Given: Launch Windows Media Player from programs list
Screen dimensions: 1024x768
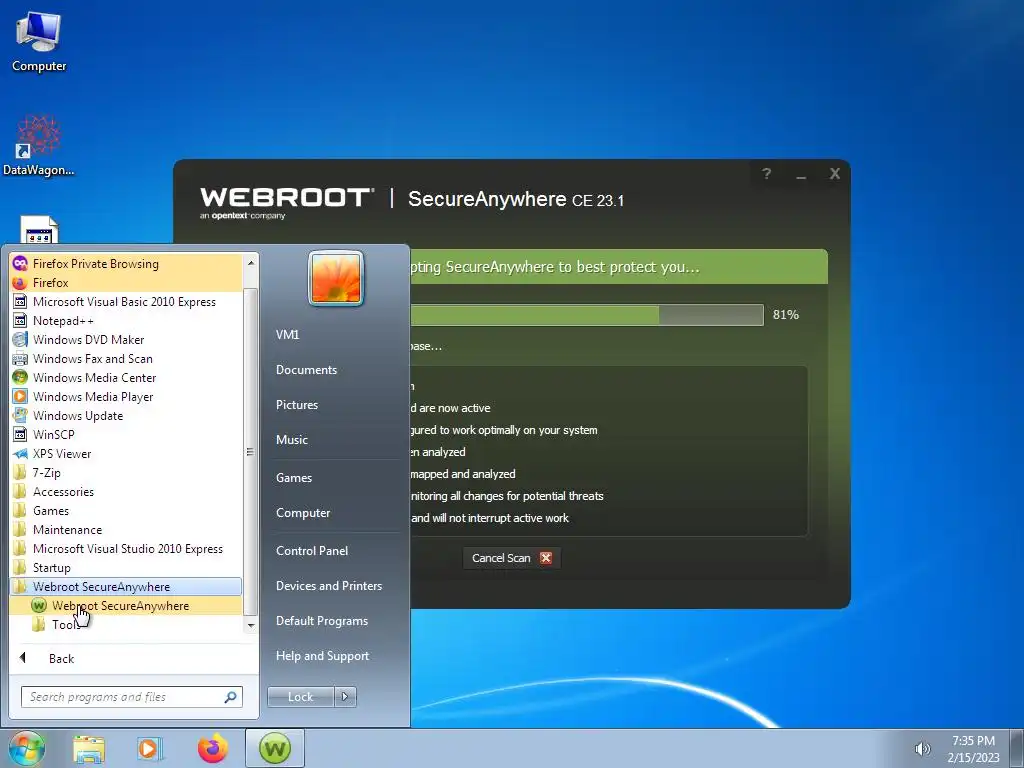Looking at the screenshot, I should [x=125, y=396].
